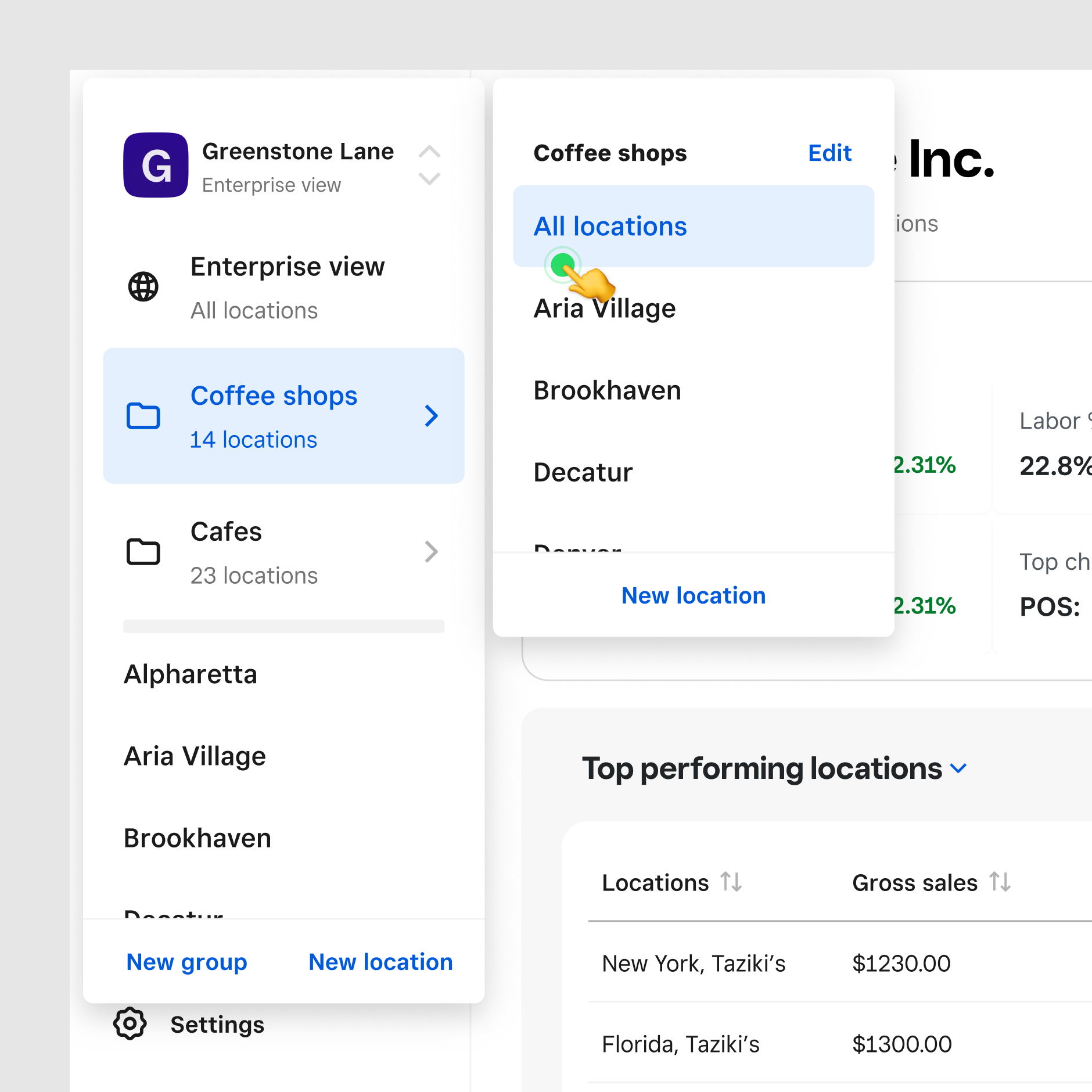Open Settings via the gear icon

(x=130, y=1024)
